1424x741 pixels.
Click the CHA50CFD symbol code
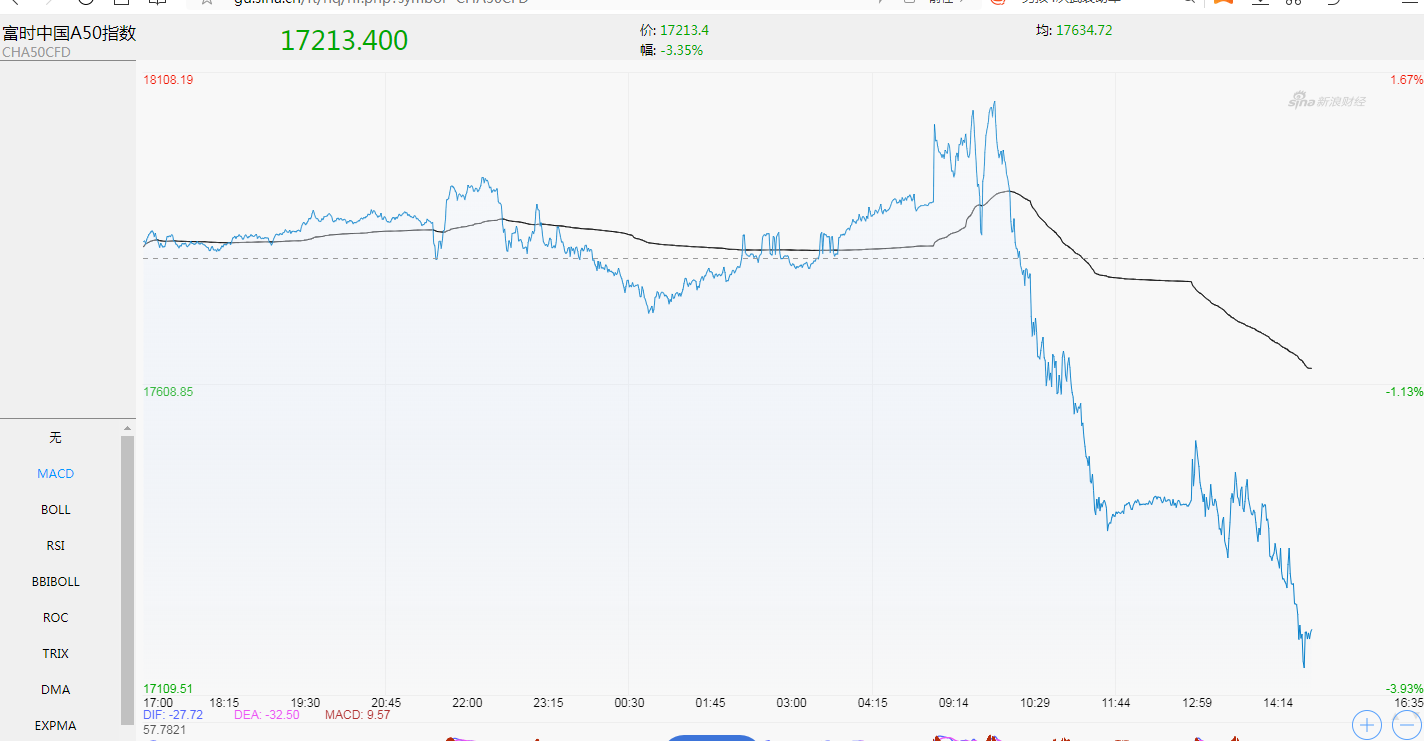pos(37,52)
